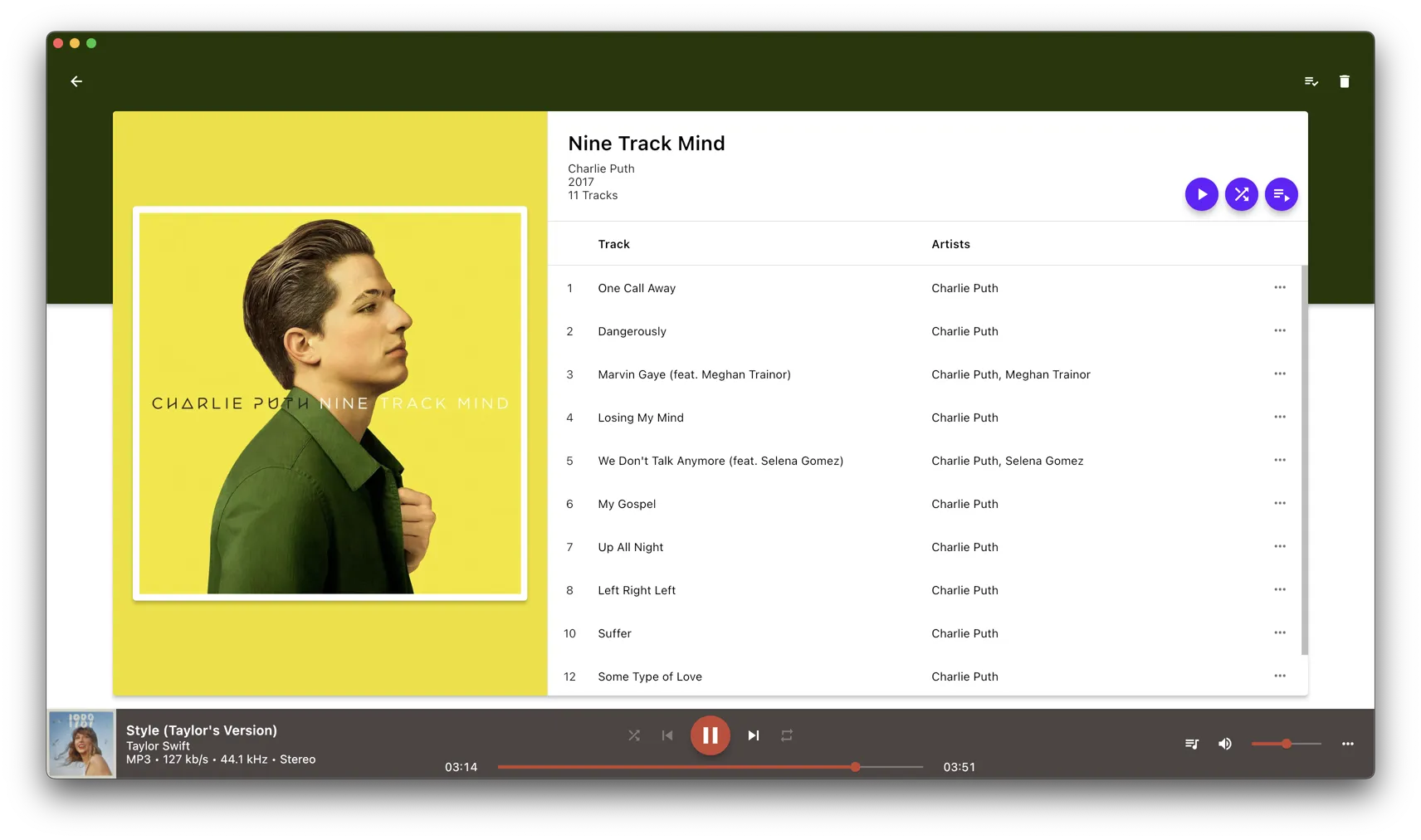Click the trash delete icon

pyautogui.click(x=1344, y=81)
